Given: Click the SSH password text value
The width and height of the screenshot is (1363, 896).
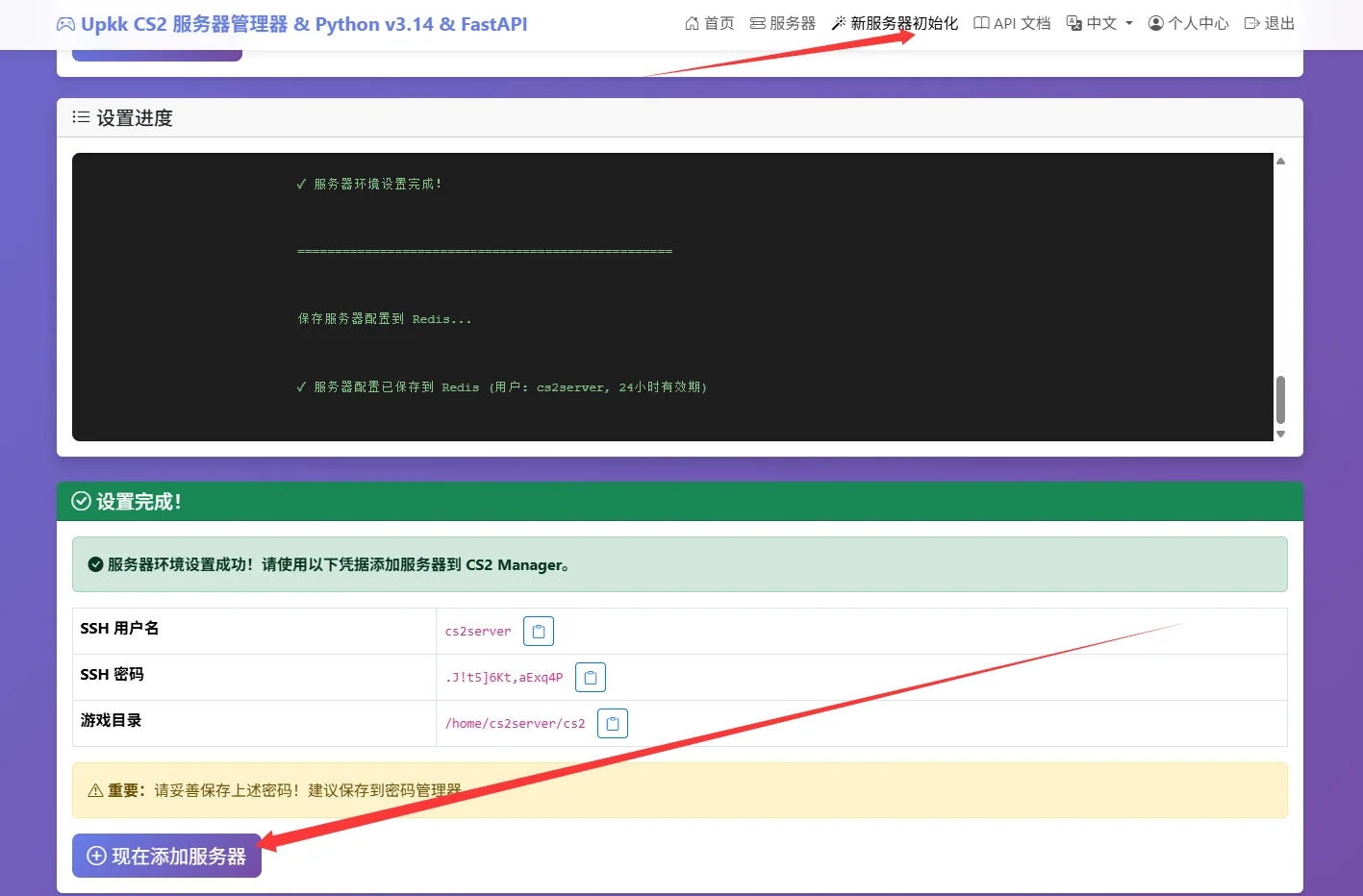Looking at the screenshot, I should click(504, 678).
